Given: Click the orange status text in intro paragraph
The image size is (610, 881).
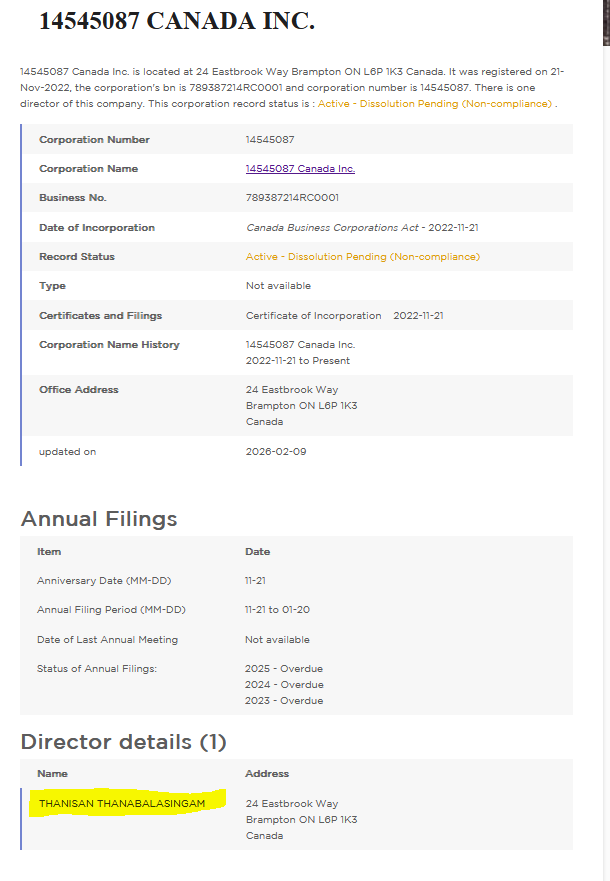Looking at the screenshot, I should coord(435,103).
